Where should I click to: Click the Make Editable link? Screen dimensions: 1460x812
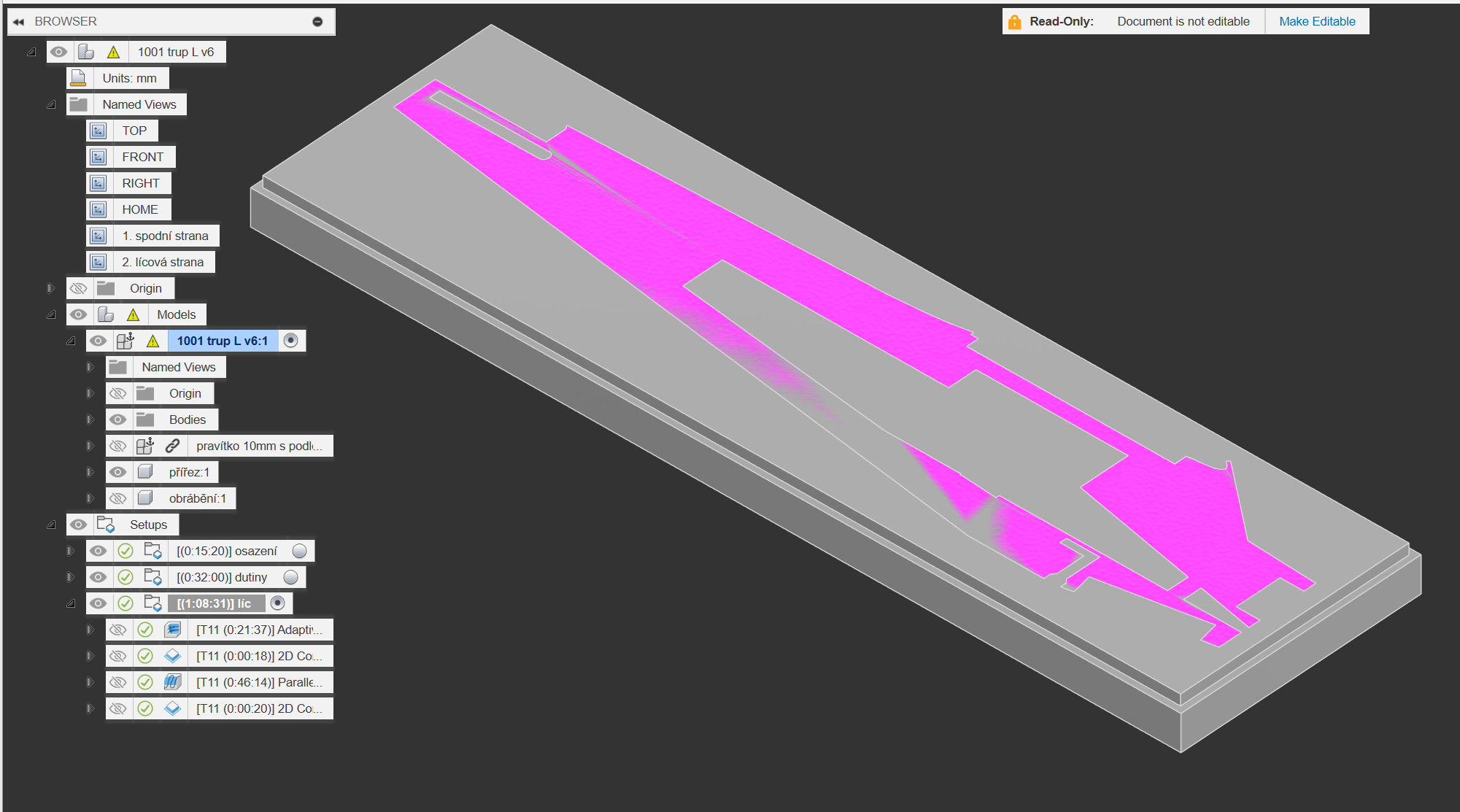(x=1317, y=22)
